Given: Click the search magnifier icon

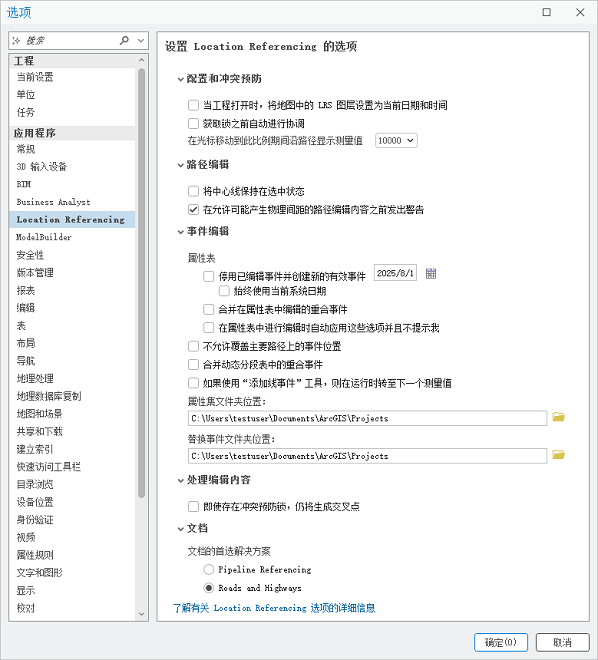Looking at the screenshot, I should [124, 40].
